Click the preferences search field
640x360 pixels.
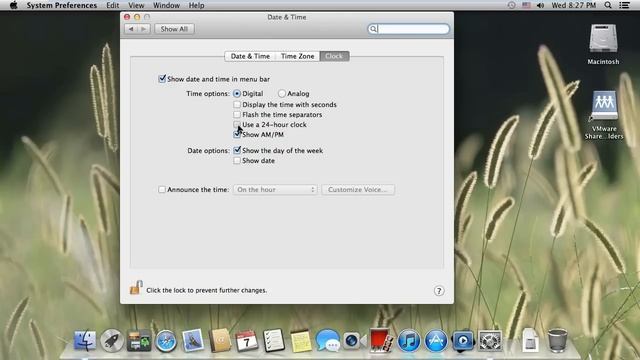(x=409, y=29)
